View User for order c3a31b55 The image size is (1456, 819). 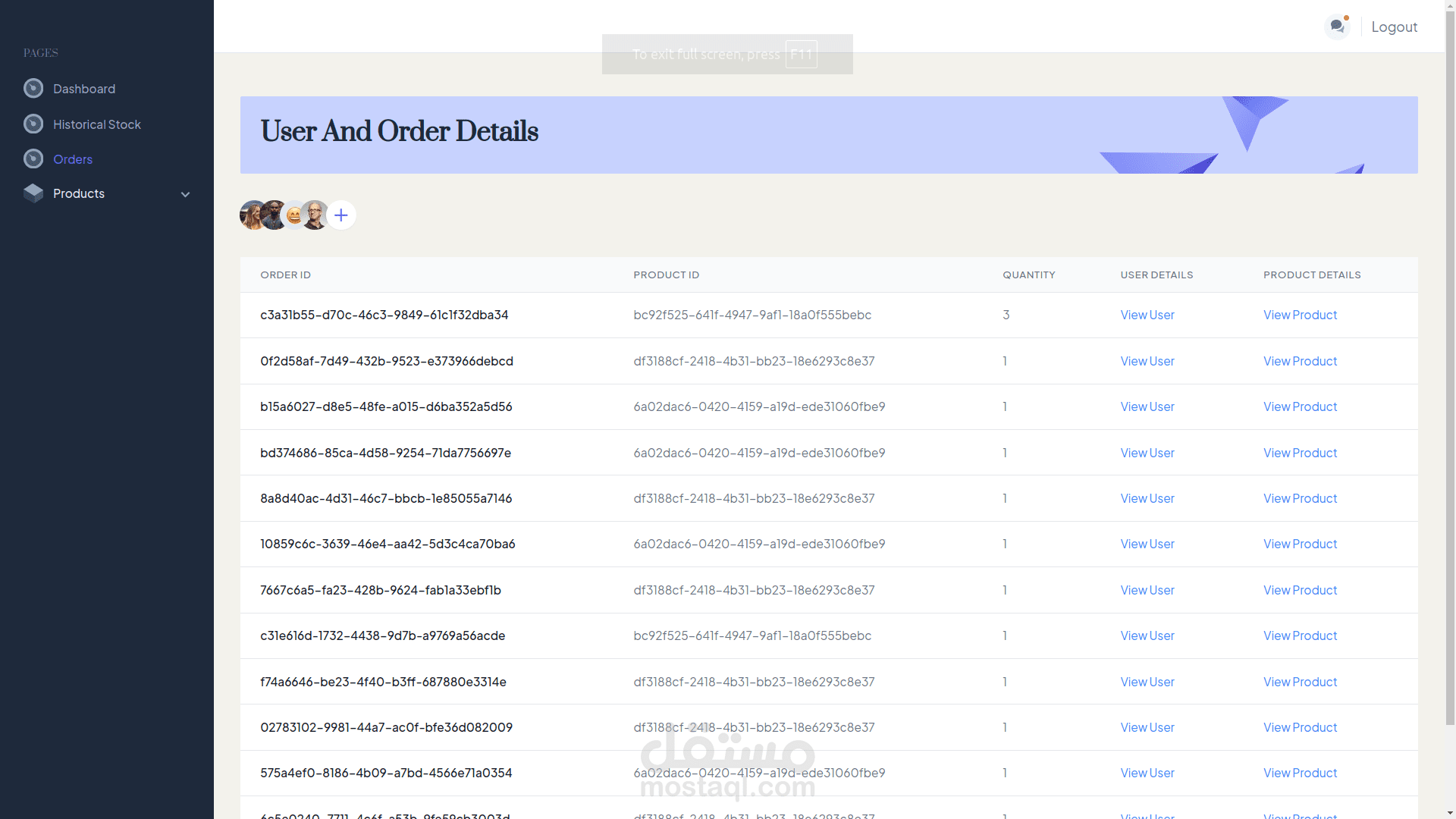1147,315
